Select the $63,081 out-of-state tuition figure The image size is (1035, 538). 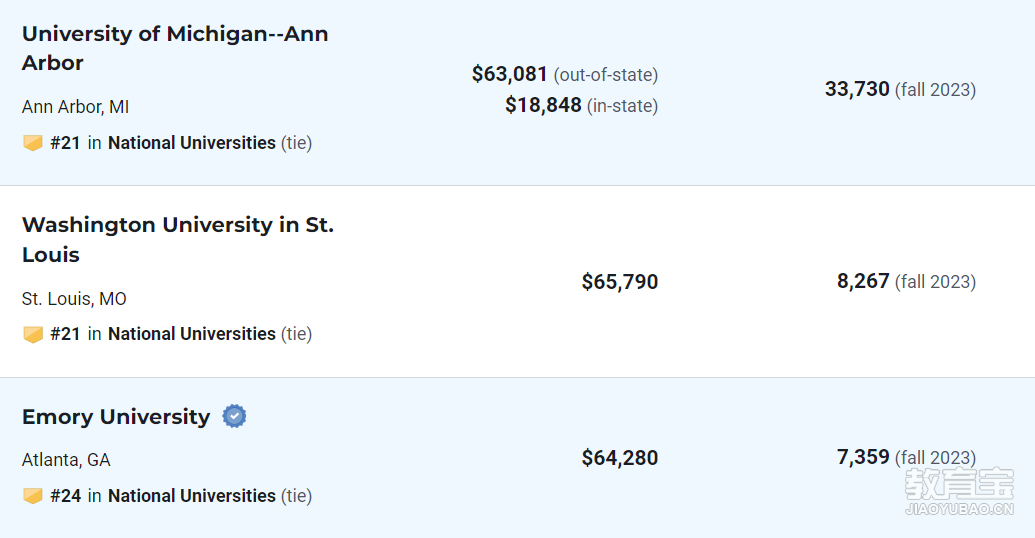[510, 74]
